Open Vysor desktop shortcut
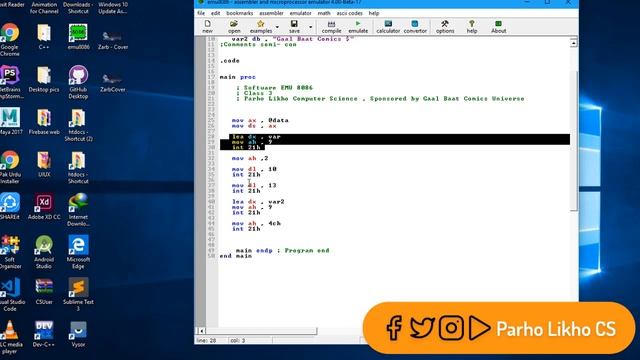 tap(78, 334)
